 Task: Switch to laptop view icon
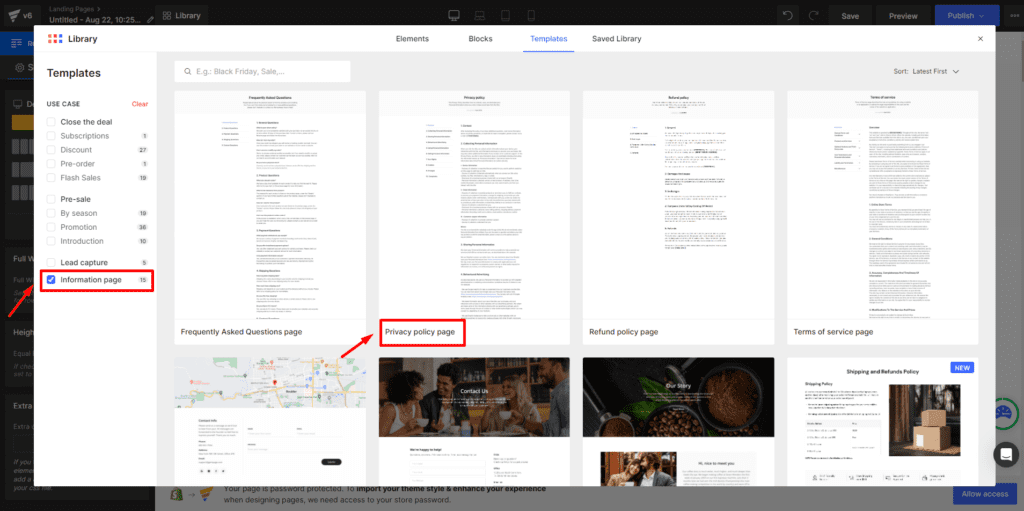pyautogui.click(x=479, y=15)
